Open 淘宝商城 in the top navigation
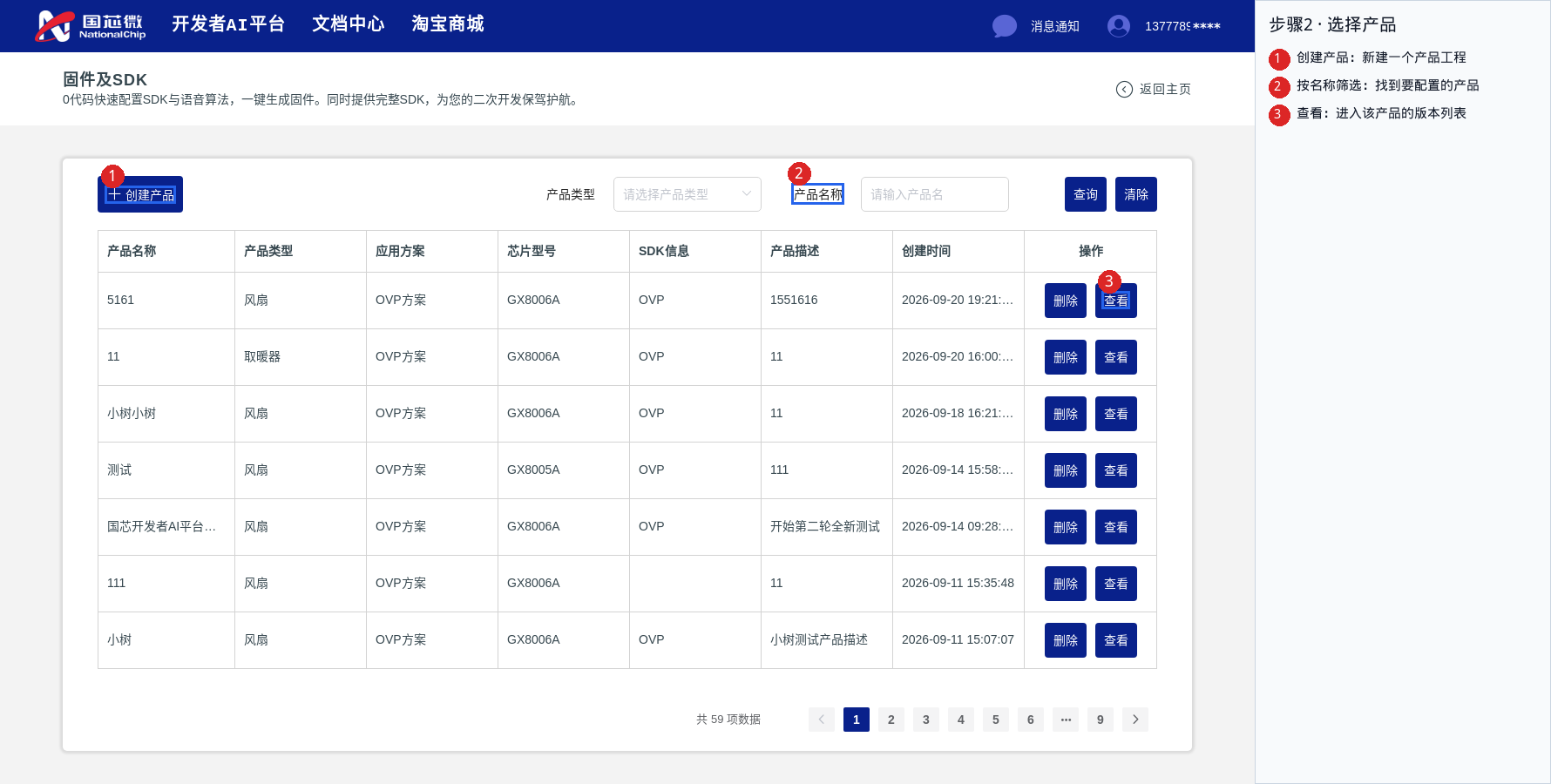 point(448,24)
